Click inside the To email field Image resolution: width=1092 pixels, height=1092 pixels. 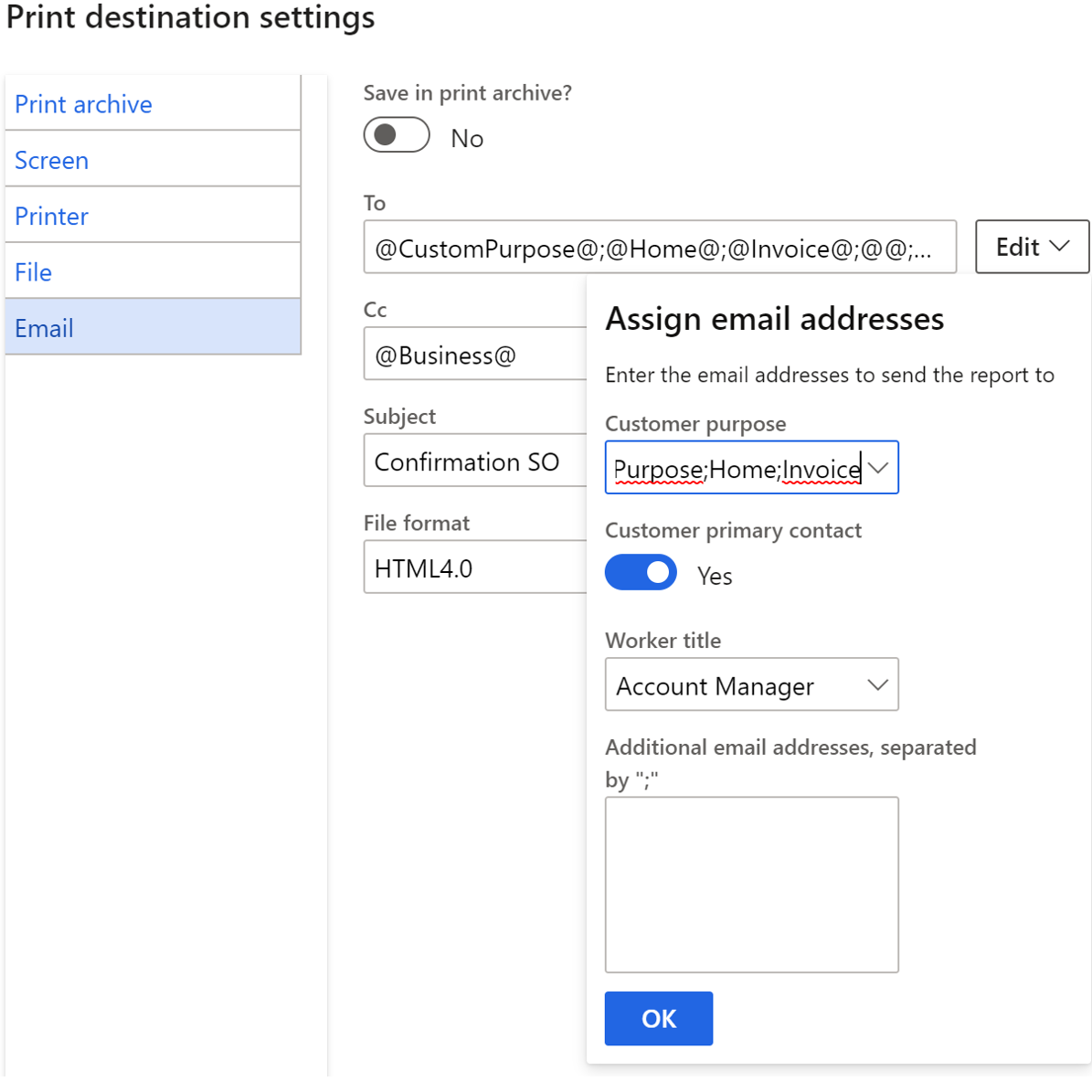[x=660, y=248]
